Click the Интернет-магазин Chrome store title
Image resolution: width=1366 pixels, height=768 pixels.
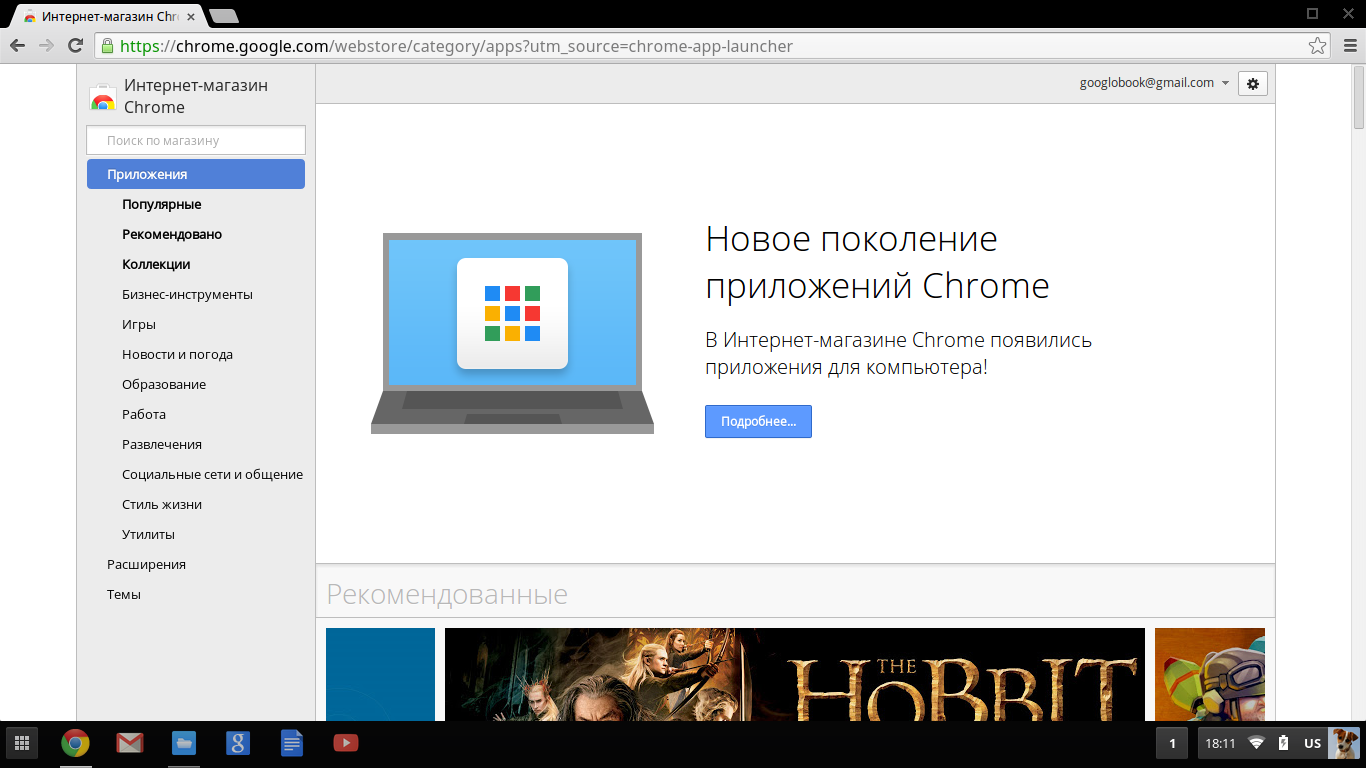pyautogui.click(x=196, y=96)
